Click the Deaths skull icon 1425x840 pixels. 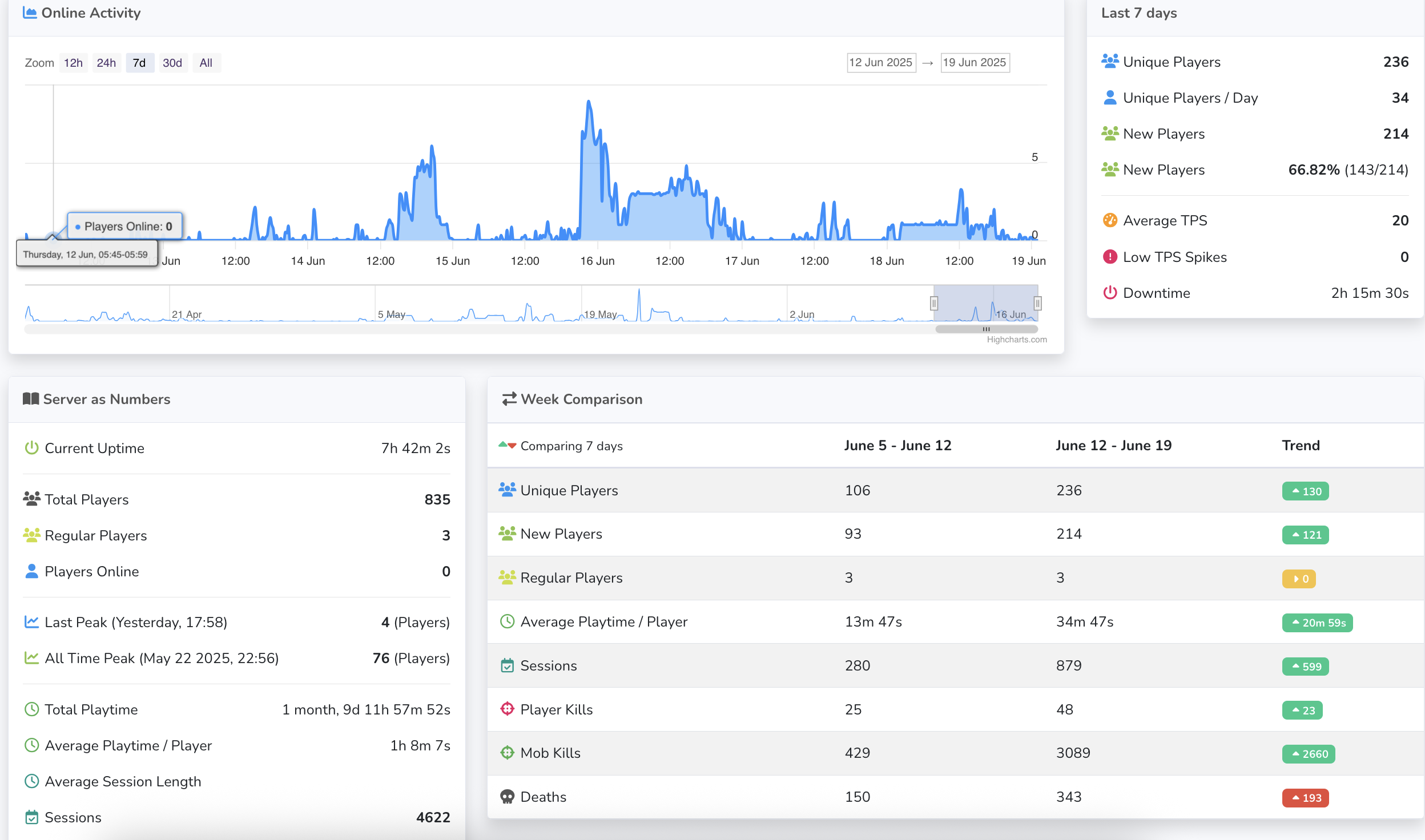507,797
